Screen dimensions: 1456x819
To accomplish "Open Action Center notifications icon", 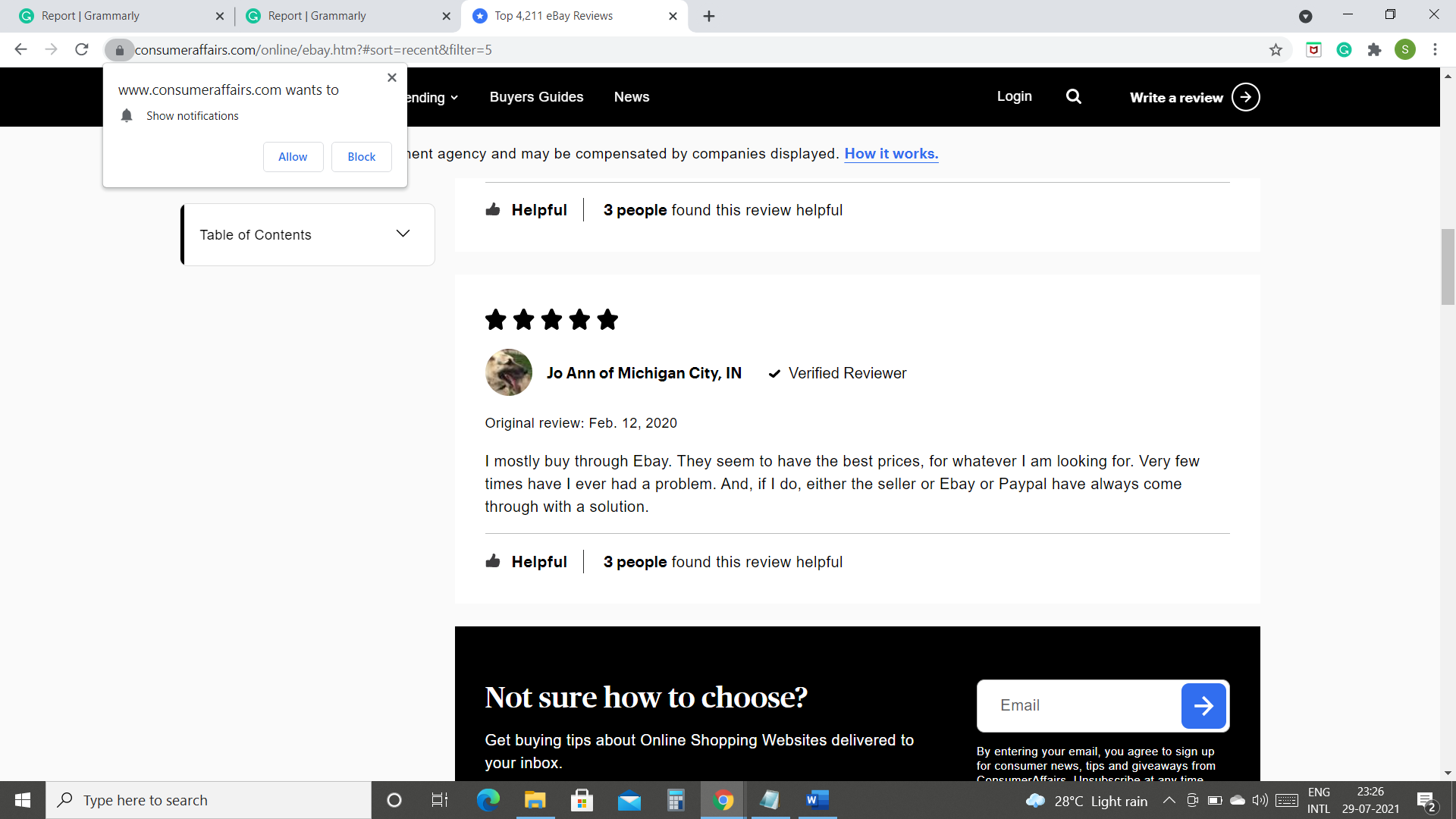I will tap(1426, 801).
